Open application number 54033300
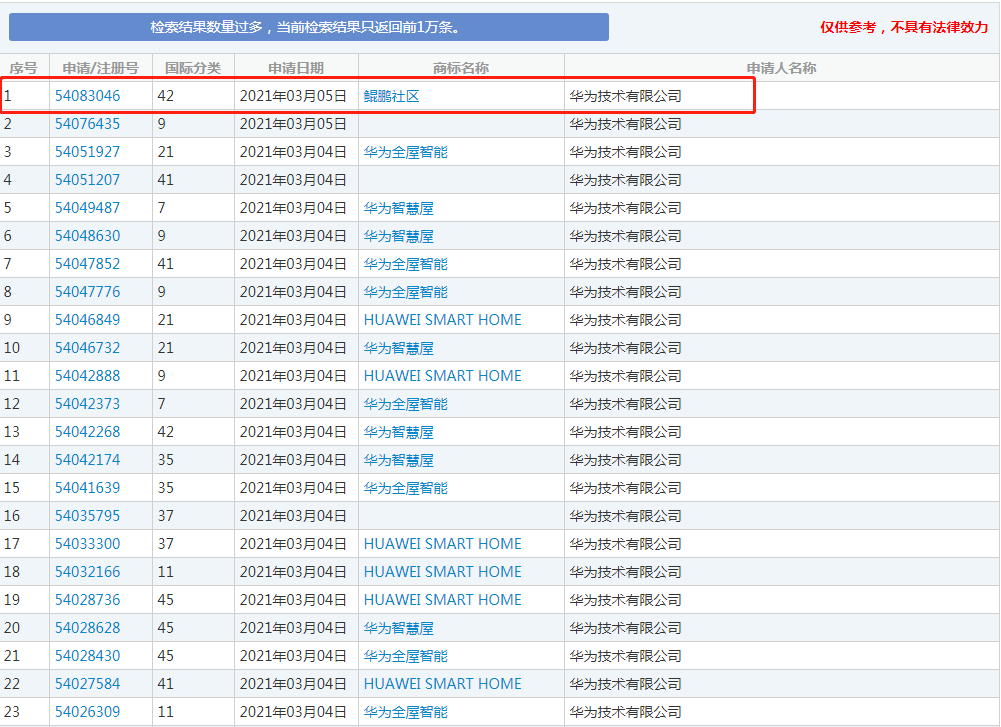Viewport: 1001px width, 727px height. tap(87, 544)
